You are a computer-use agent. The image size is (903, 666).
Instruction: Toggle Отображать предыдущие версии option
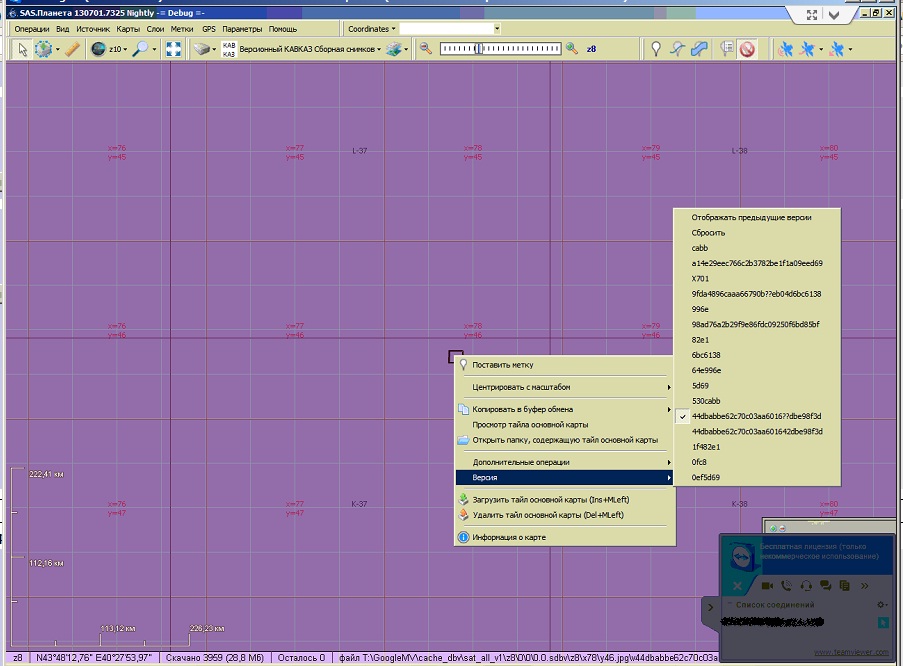coord(751,217)
